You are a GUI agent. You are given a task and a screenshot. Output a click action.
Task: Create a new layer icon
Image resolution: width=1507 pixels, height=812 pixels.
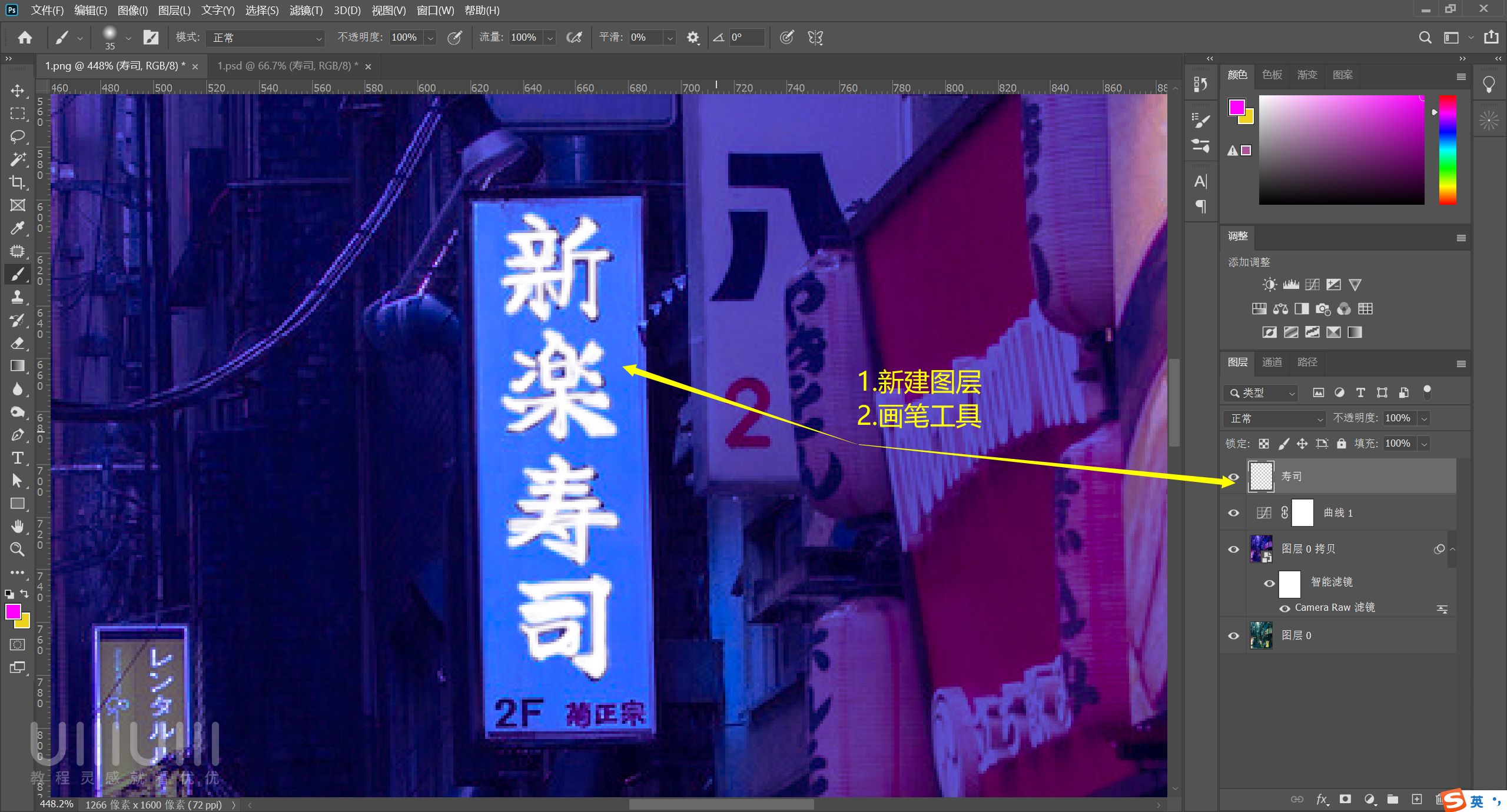pyautogui.click(x=1416, y=799)
